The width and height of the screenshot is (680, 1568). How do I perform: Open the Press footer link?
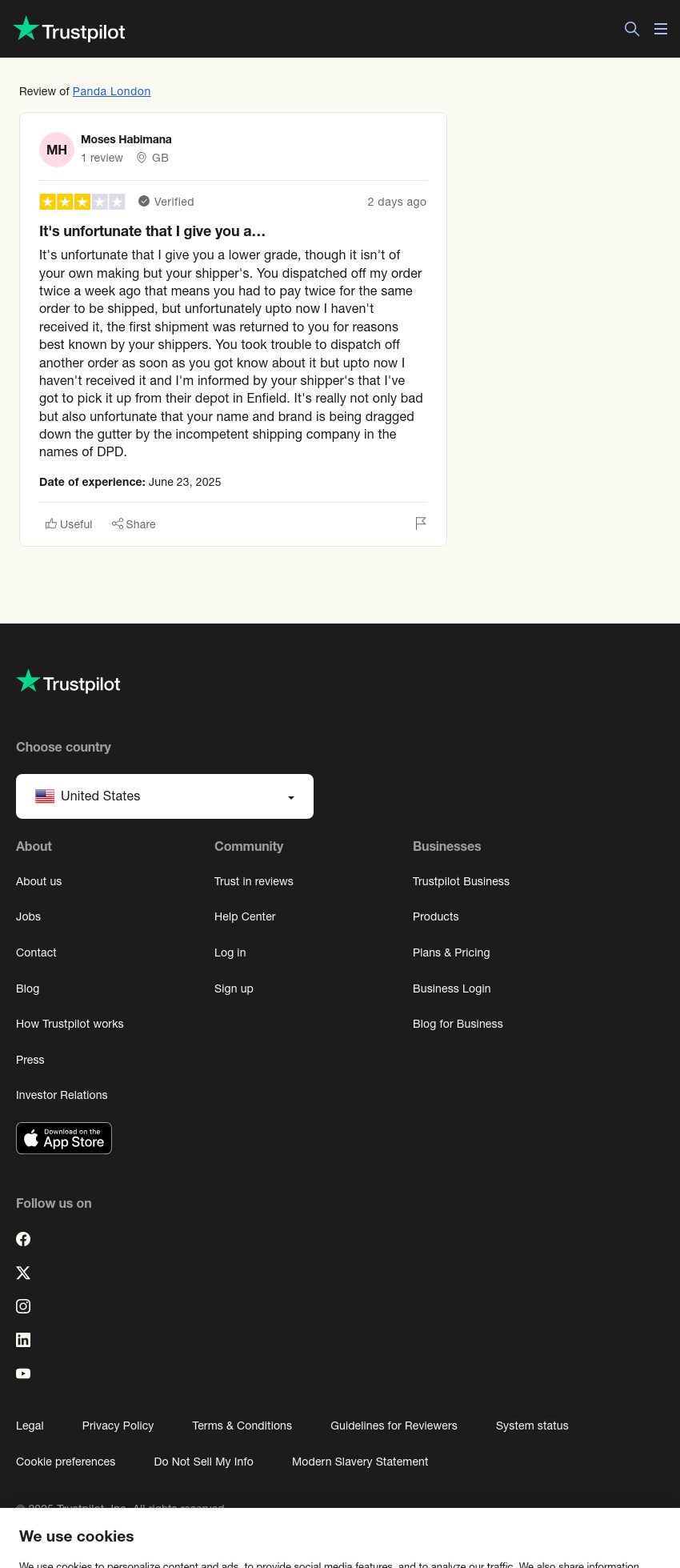click(30, 1060)
